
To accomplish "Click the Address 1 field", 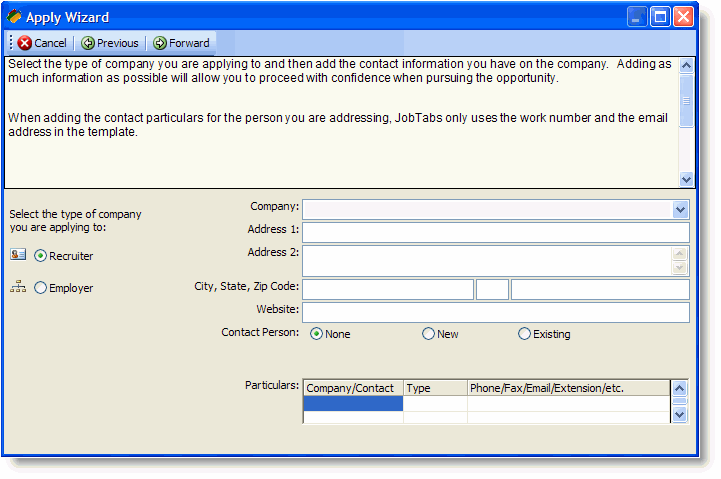I will point(496,232).
